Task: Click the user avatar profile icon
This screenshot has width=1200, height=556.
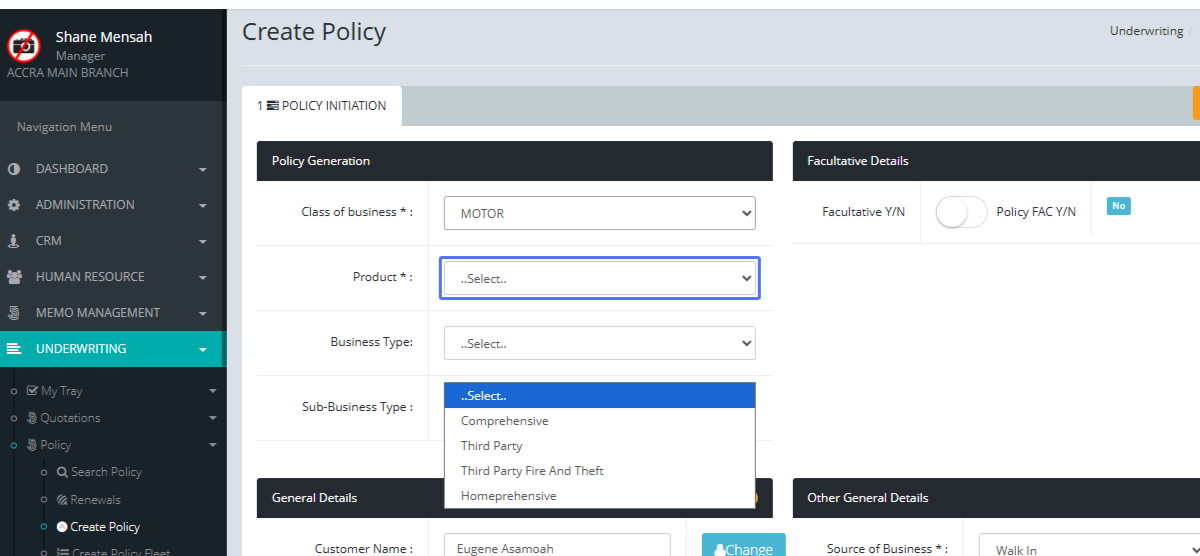Action: point(24,46)
